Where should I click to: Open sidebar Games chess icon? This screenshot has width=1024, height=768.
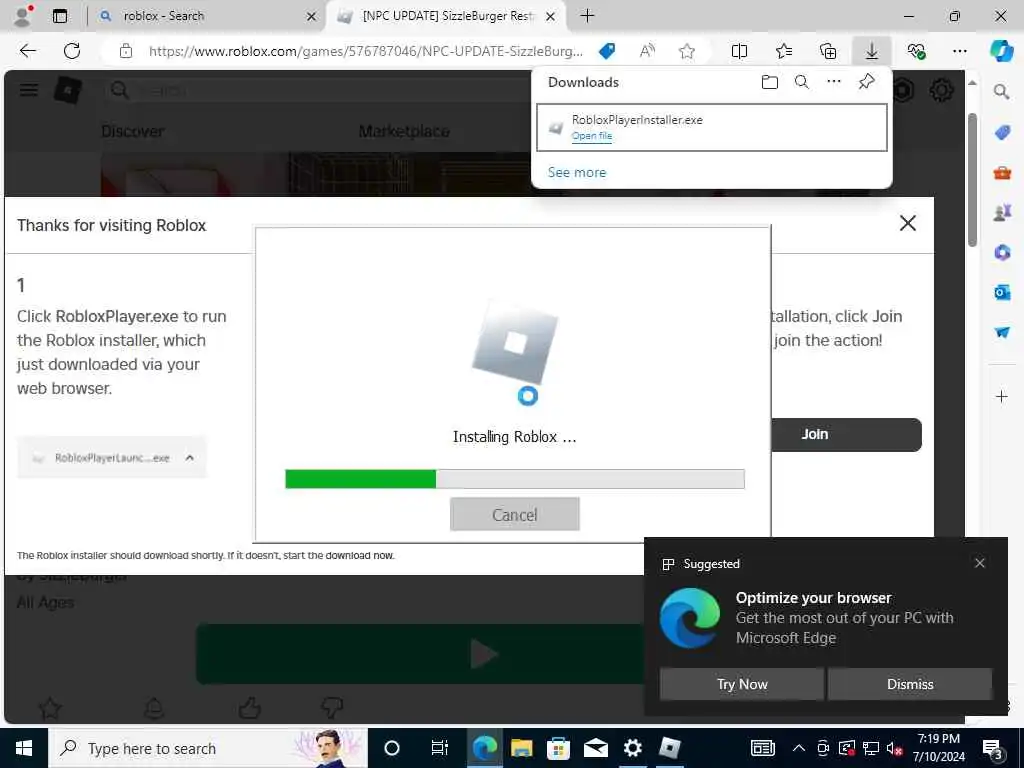click(1002, 213)
